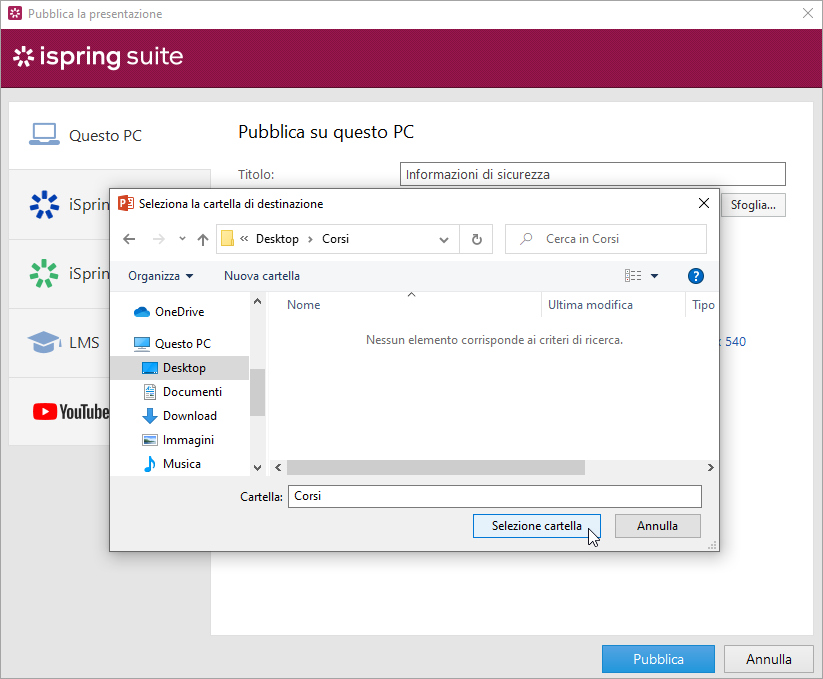Select Download in the navigation tree
Screen dimensions: 823x679
189,416
